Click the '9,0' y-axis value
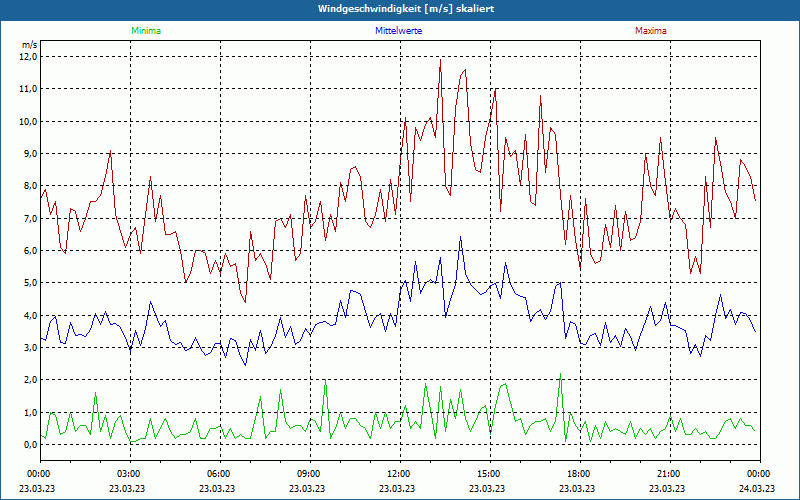 [x=31, y=154]
